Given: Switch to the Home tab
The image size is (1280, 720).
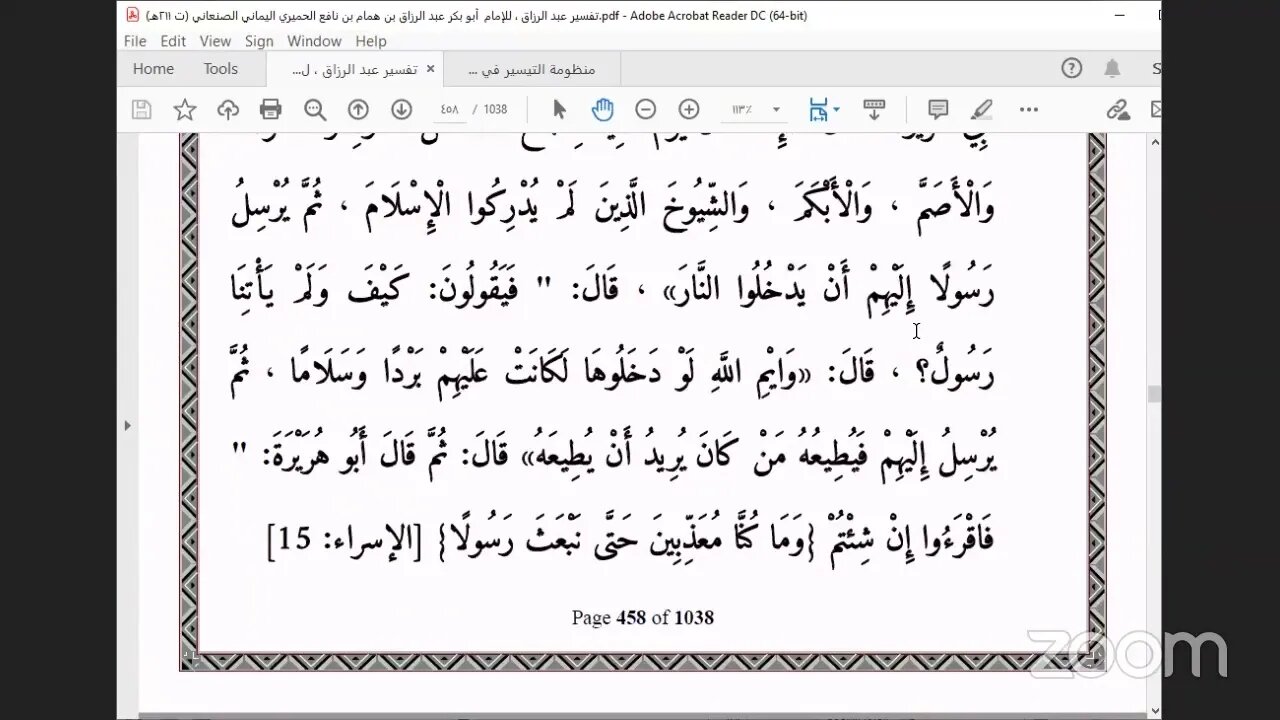Looking at the screenshot, I should 153,69.
